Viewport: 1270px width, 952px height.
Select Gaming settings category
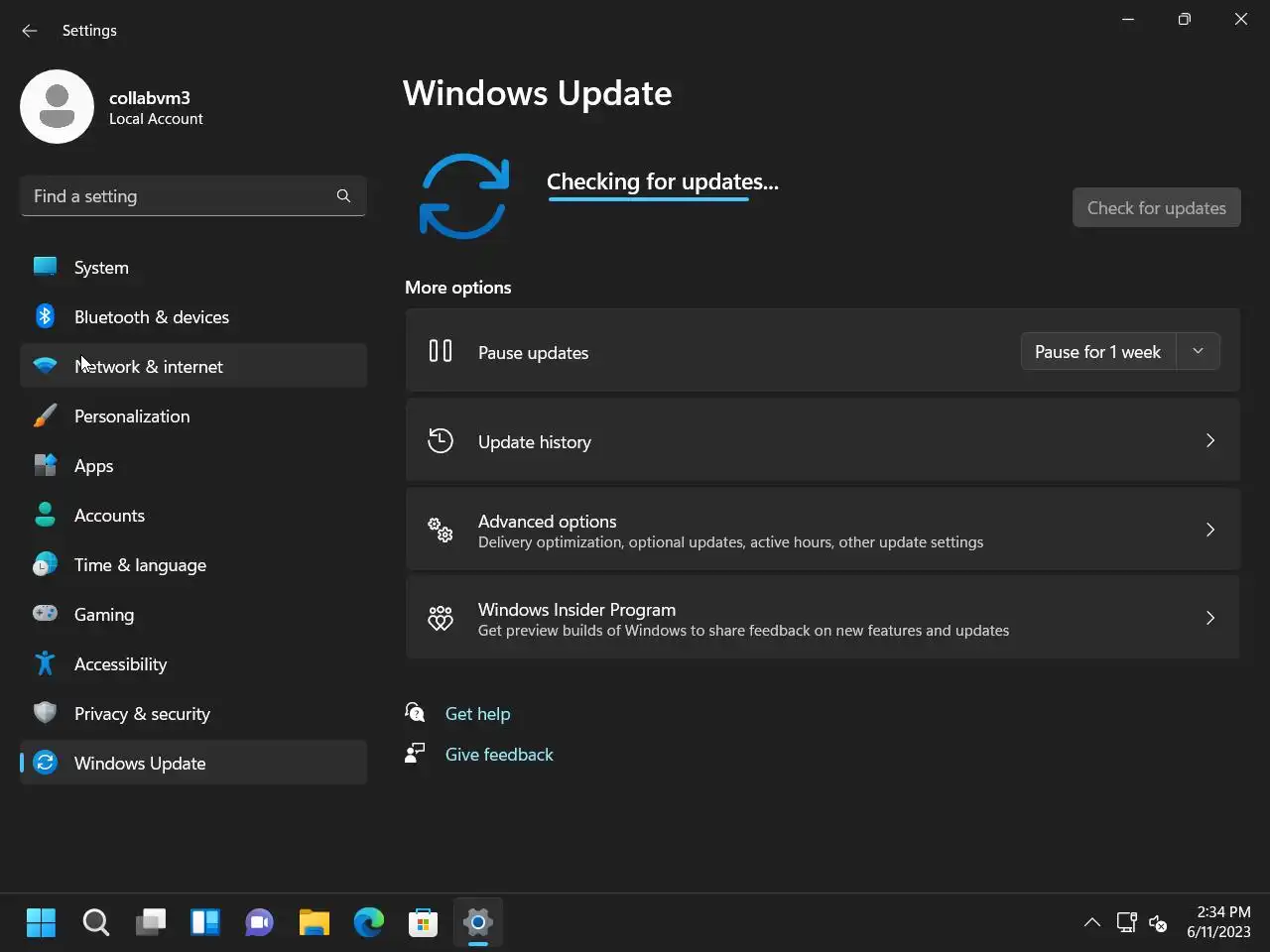pos(193,614)
